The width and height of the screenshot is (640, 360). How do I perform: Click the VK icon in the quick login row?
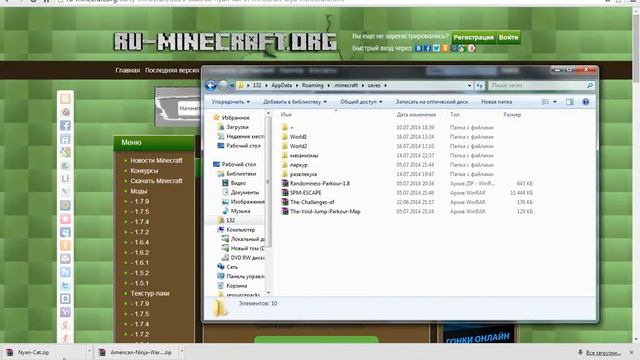(x=419, y=48)
